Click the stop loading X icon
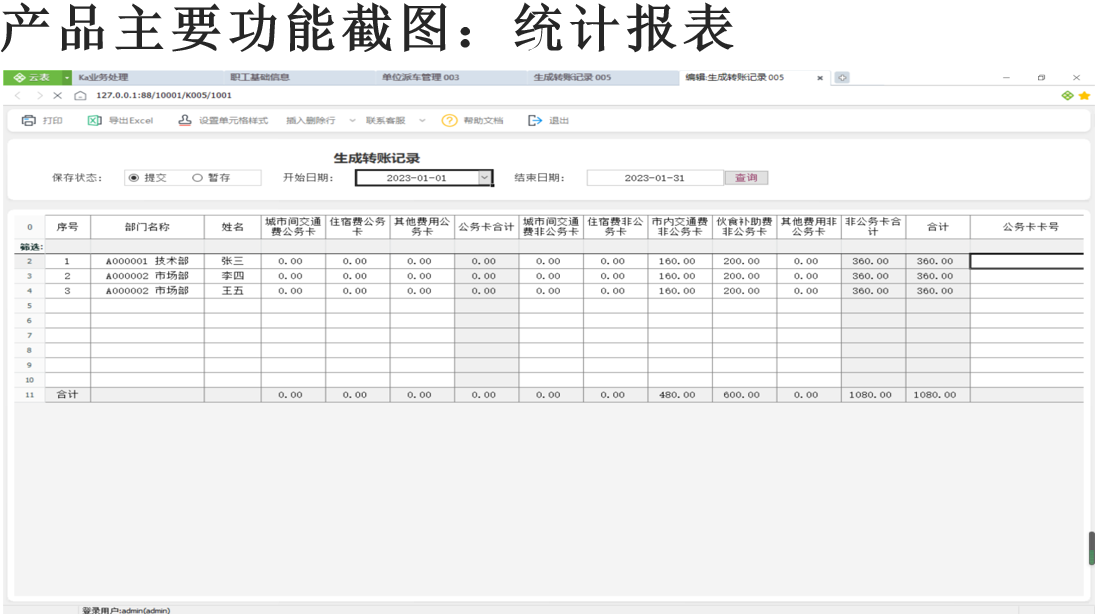 pyautogui.click(x=58, y=95)
